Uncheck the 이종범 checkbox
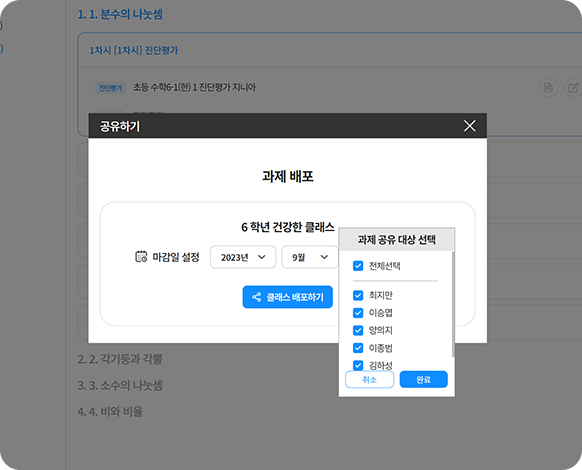Screen dimensions: 582x470 tap(358, 348)
